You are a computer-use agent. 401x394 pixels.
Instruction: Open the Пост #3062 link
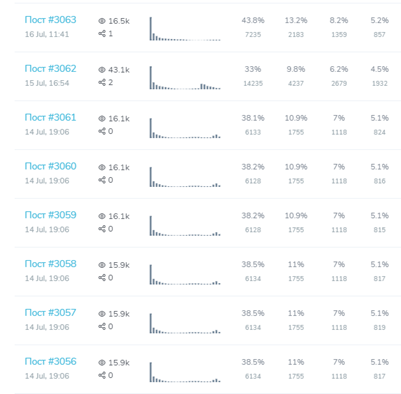pyautogui.click(x=50, y=68)
